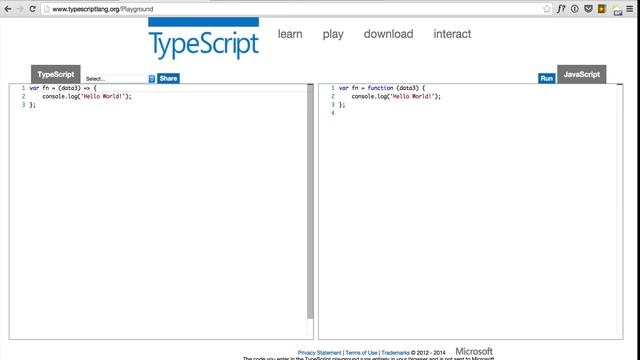This screenshot has height=360, width=640.
Task: Open the Terms of Use link
Action: [361, 353]
